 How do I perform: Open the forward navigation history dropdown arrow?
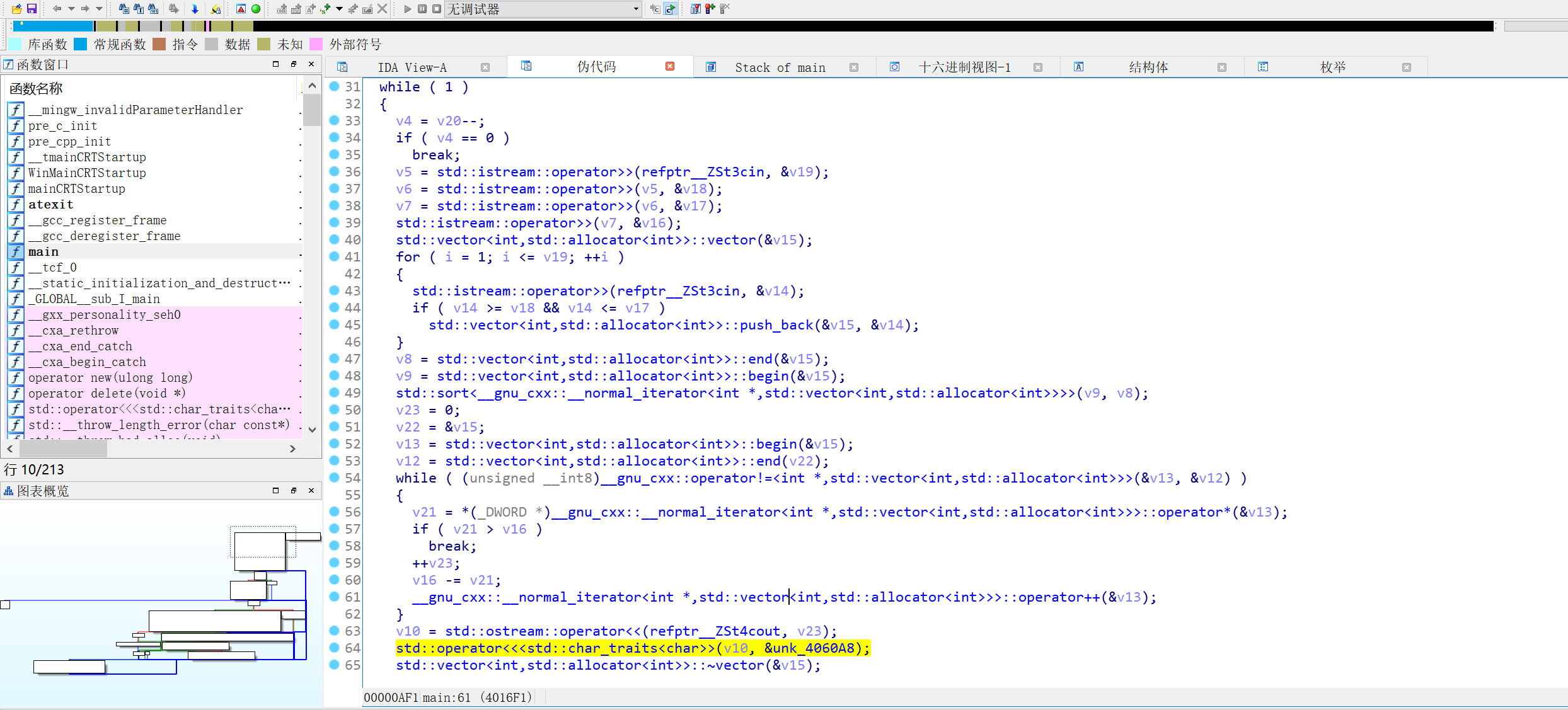(99, 9)
